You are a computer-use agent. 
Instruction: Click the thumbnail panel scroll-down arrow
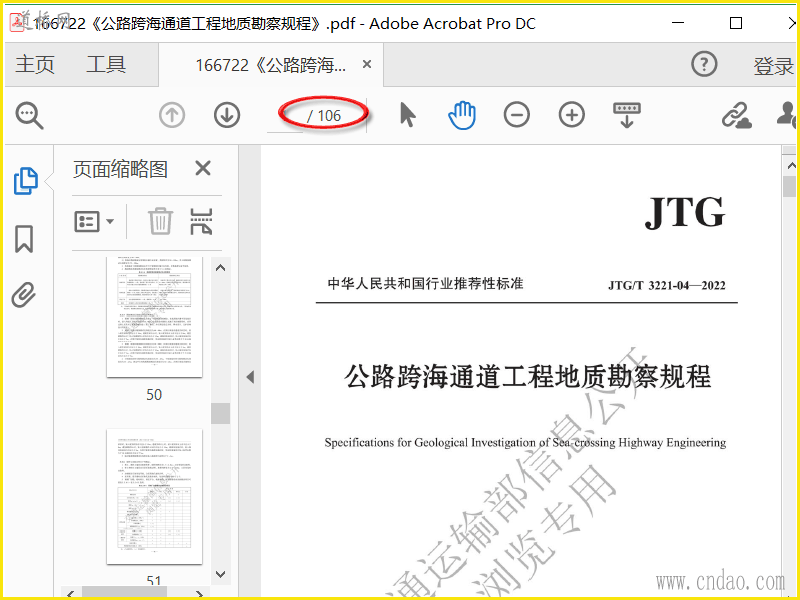[220, 574]
